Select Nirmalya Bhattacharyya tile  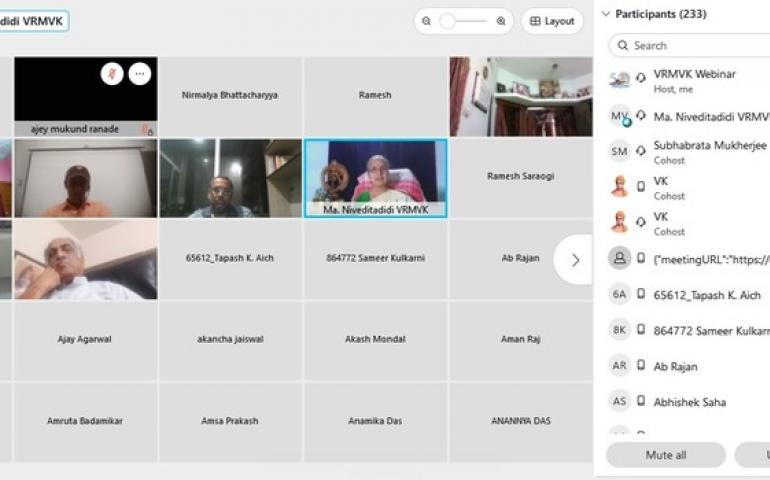[230, 96]
